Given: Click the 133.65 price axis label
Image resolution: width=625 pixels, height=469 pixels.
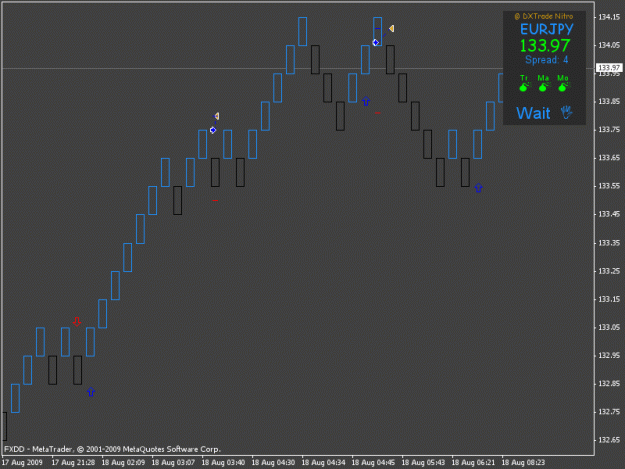Looking at the screenshot, I should click(609, 158).
